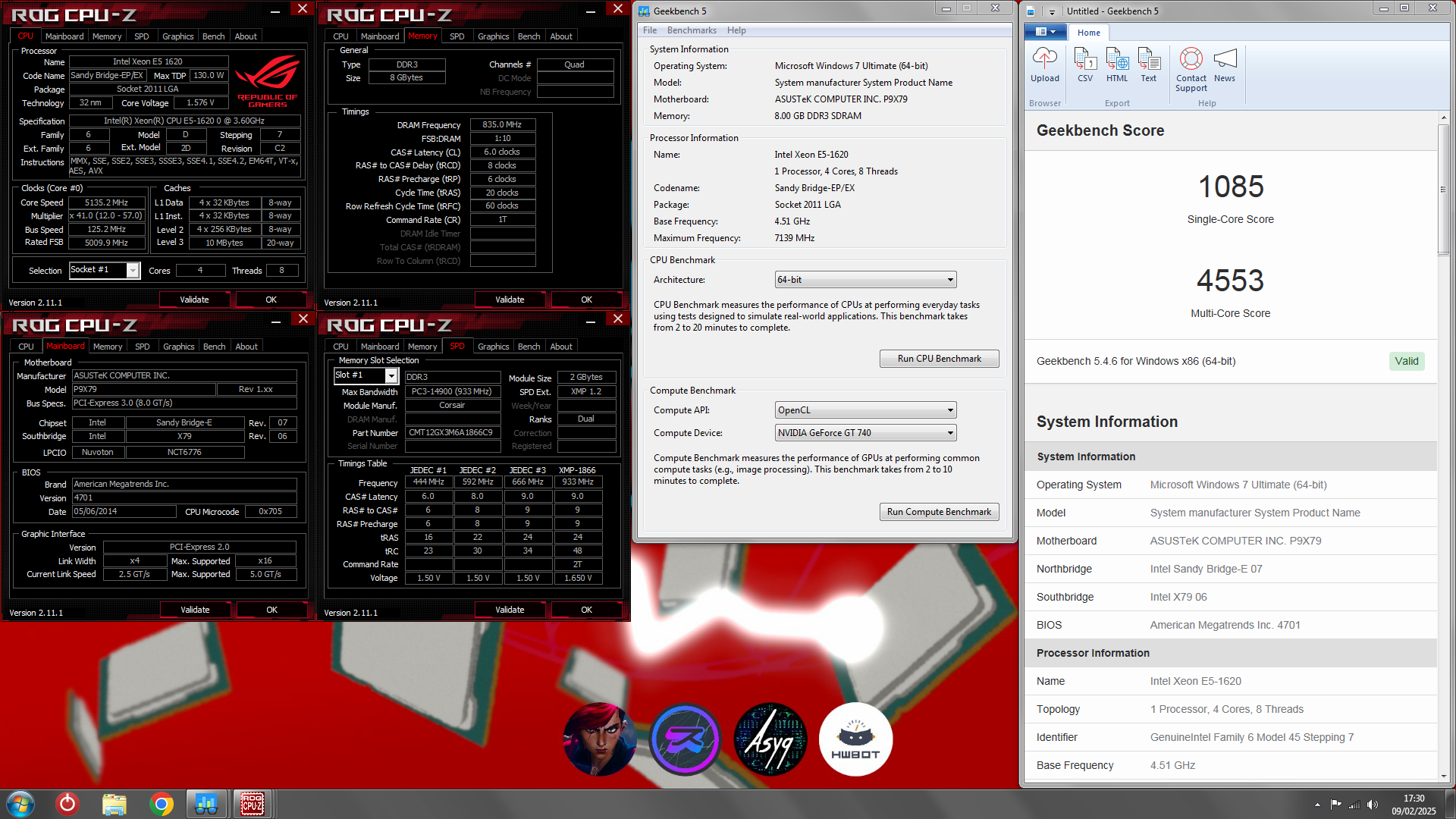The image size is (1456, 819).
Task: Click the red power button taskbar icon
Action: 67,804
